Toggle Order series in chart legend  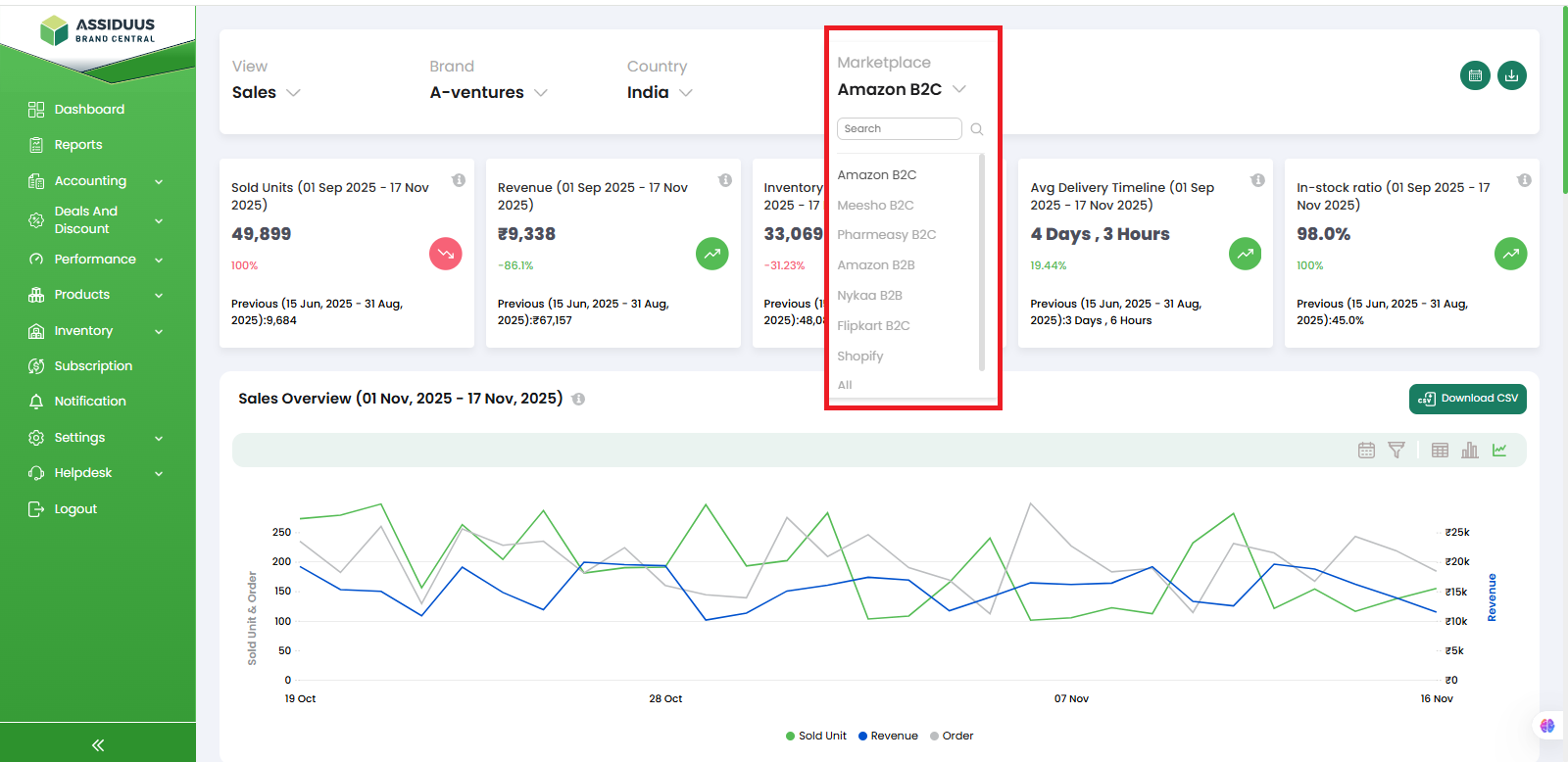coord(952,737)
